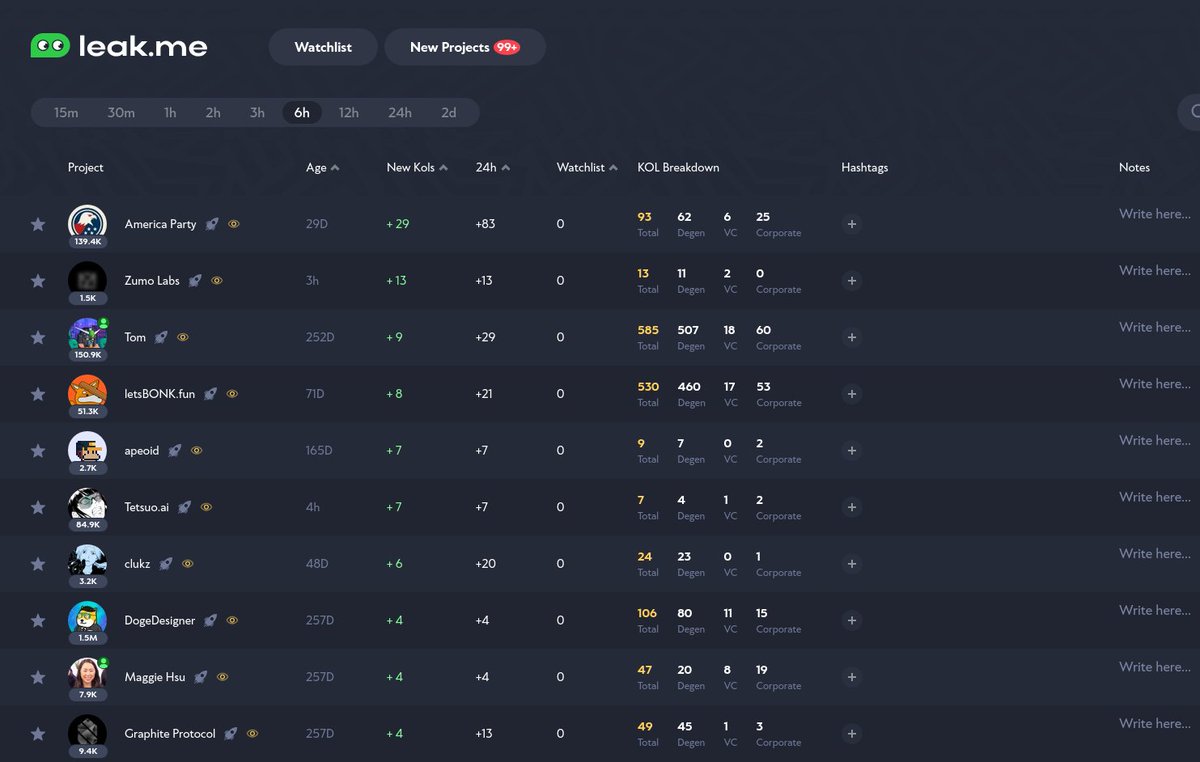Screen dimensions: 1200x762
Task: Click the rocket icon next to DogeDesigner
Action: 211,620
